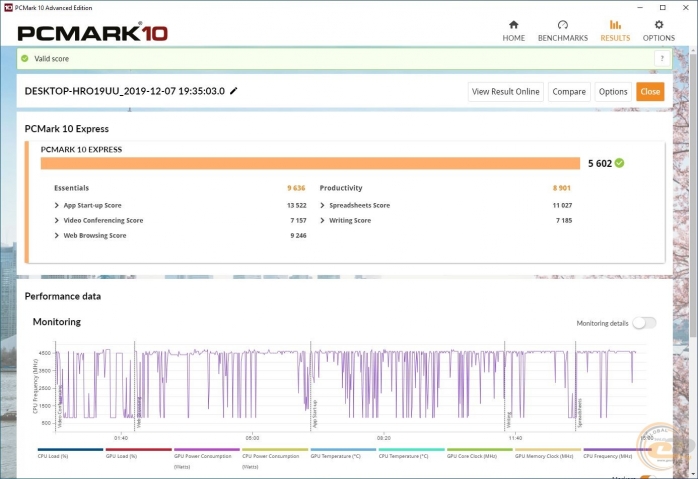698x479 pixels.
Task: Open the Home section
Action: (x=513, y=31)
